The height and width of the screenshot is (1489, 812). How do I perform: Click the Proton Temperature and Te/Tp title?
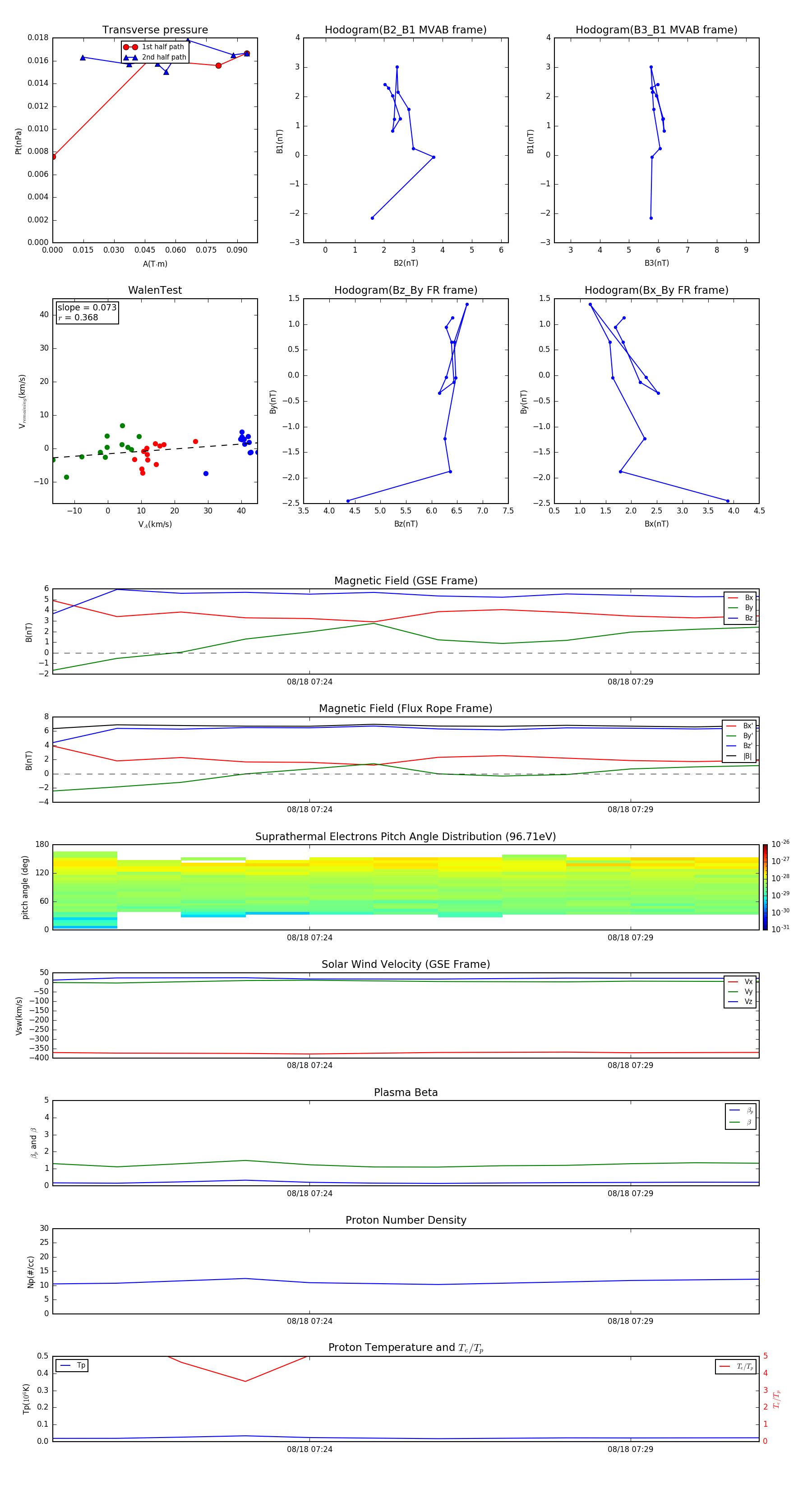tap(406, 1348)
